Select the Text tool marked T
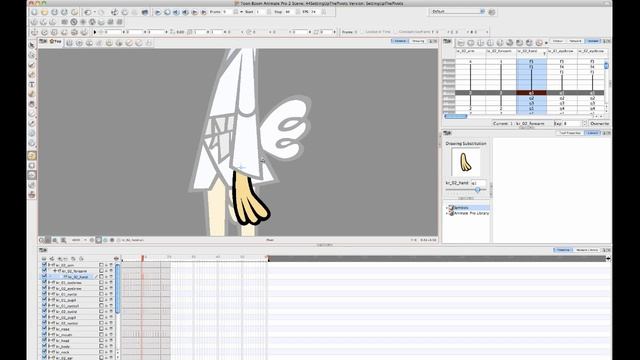This screenshot has width=640, height=360. point(32,84)
